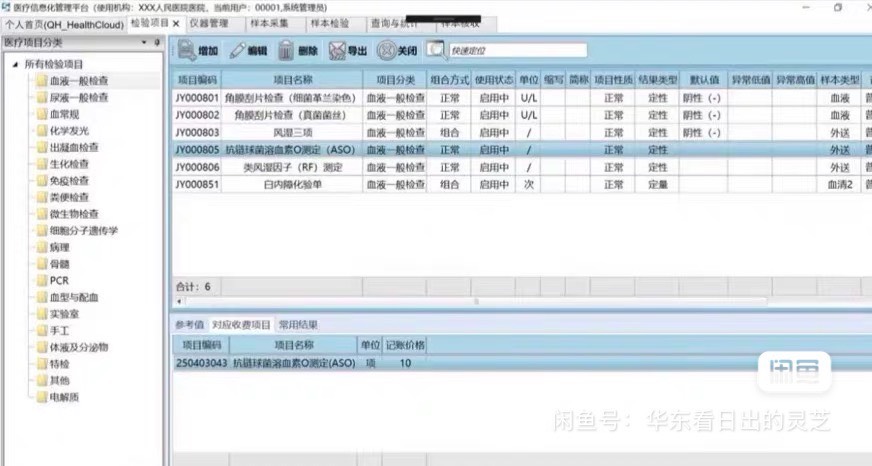
Task: Click the 记账价格 column header
Action: pos(405,345)
